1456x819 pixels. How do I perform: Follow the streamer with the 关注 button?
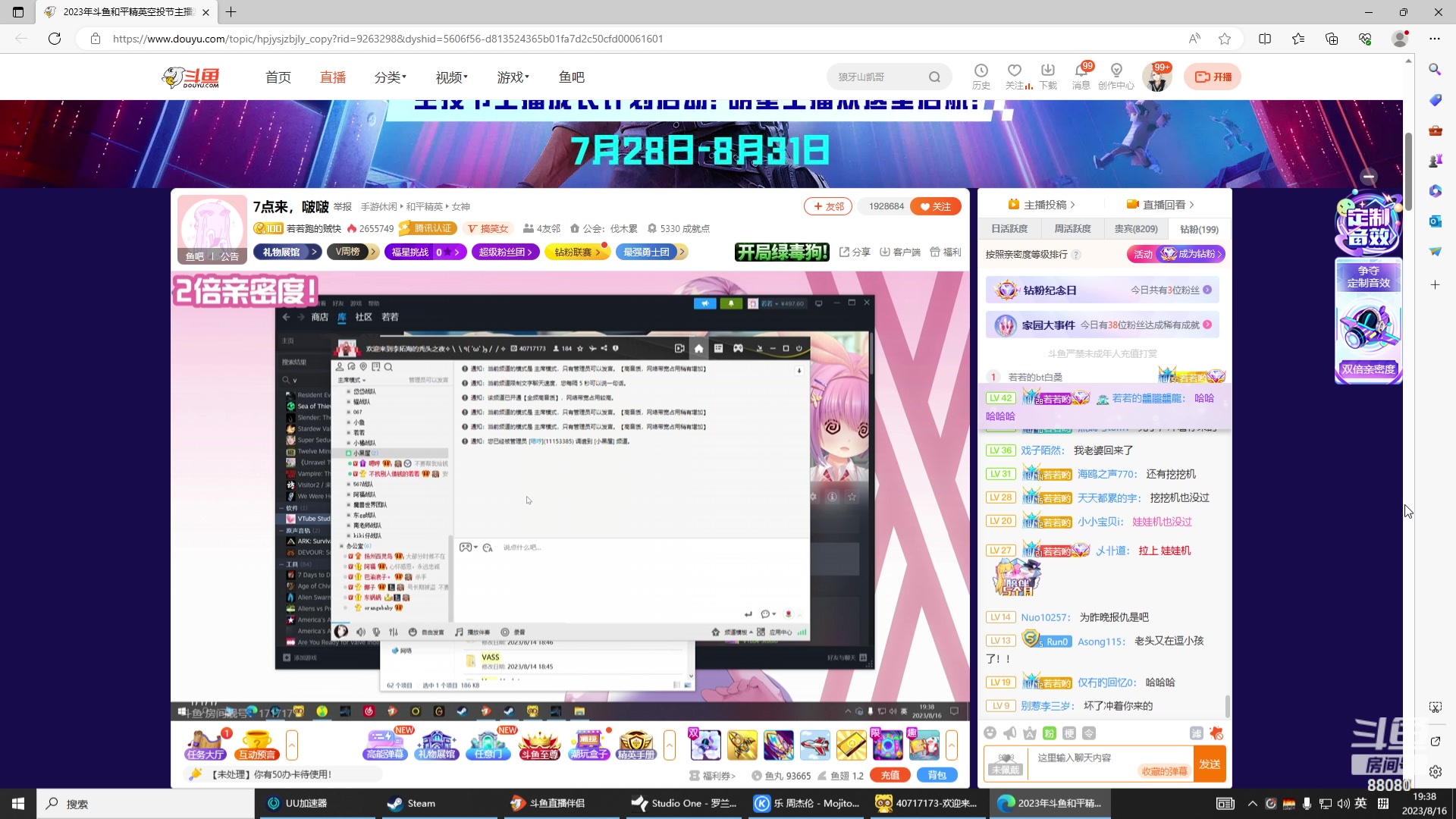click(936, 206)
